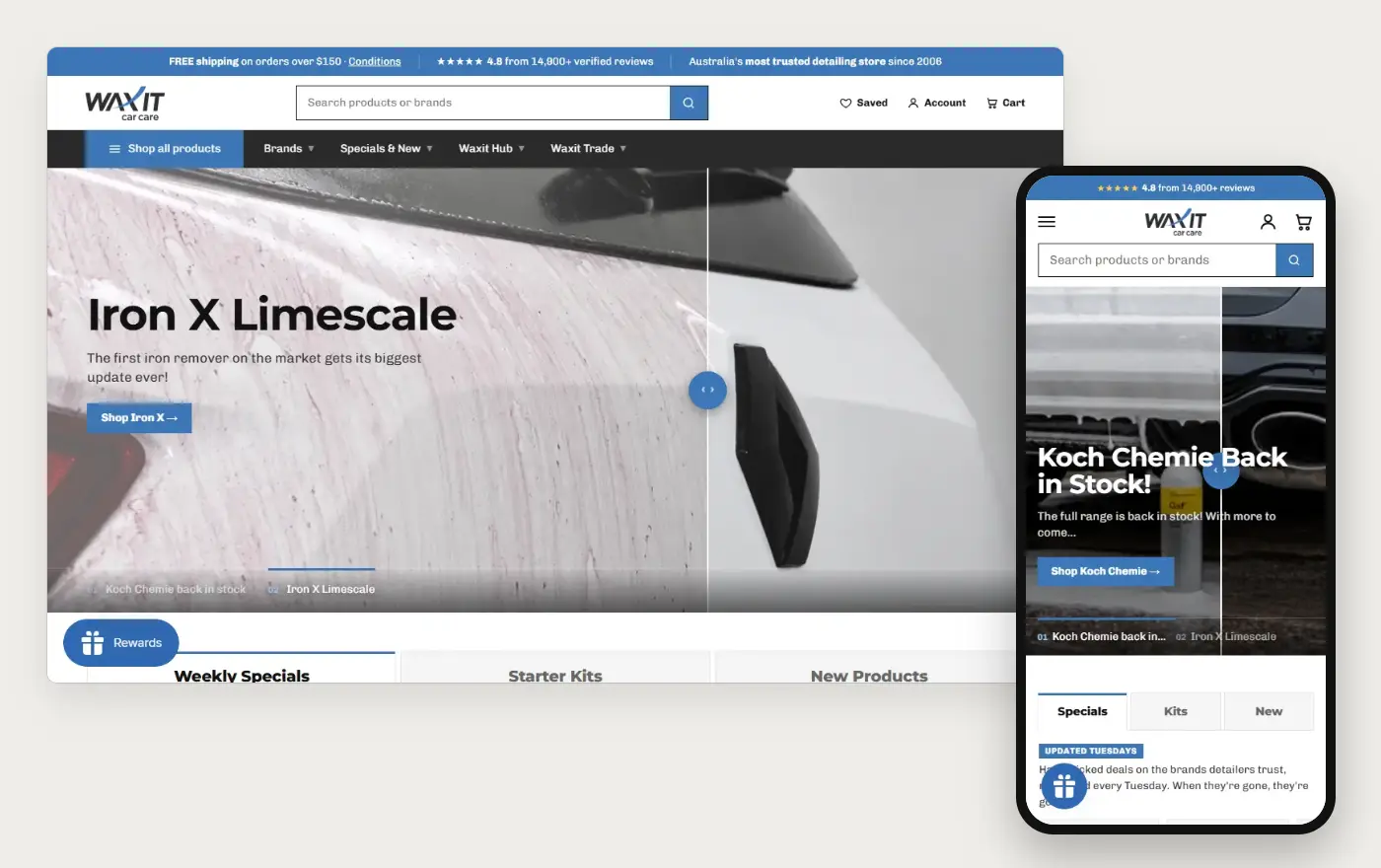Go to desktop slide Iron X Limescale
The width and height of the screenshot is (1381, 868).
322,589
